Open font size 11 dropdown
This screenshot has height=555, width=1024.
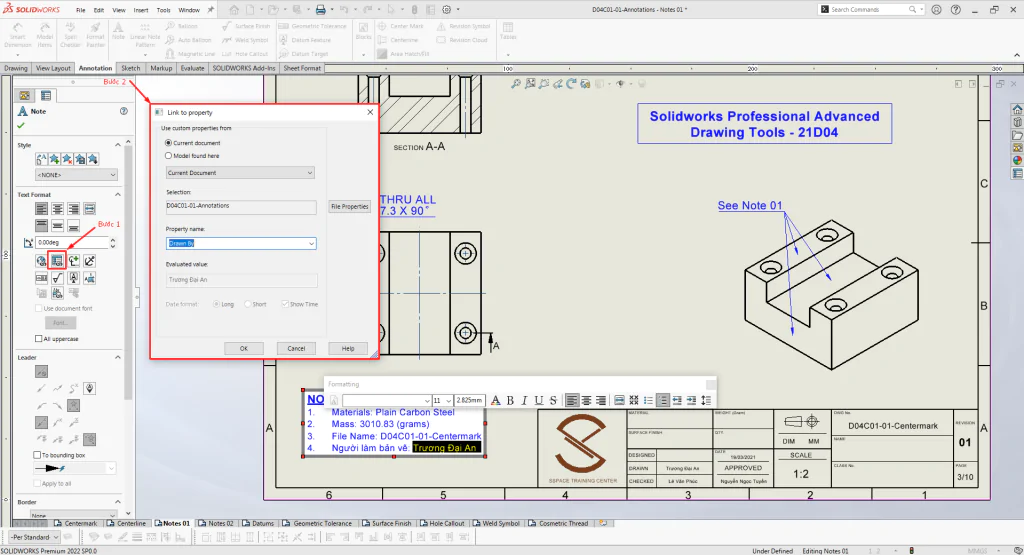pos(449,400)
